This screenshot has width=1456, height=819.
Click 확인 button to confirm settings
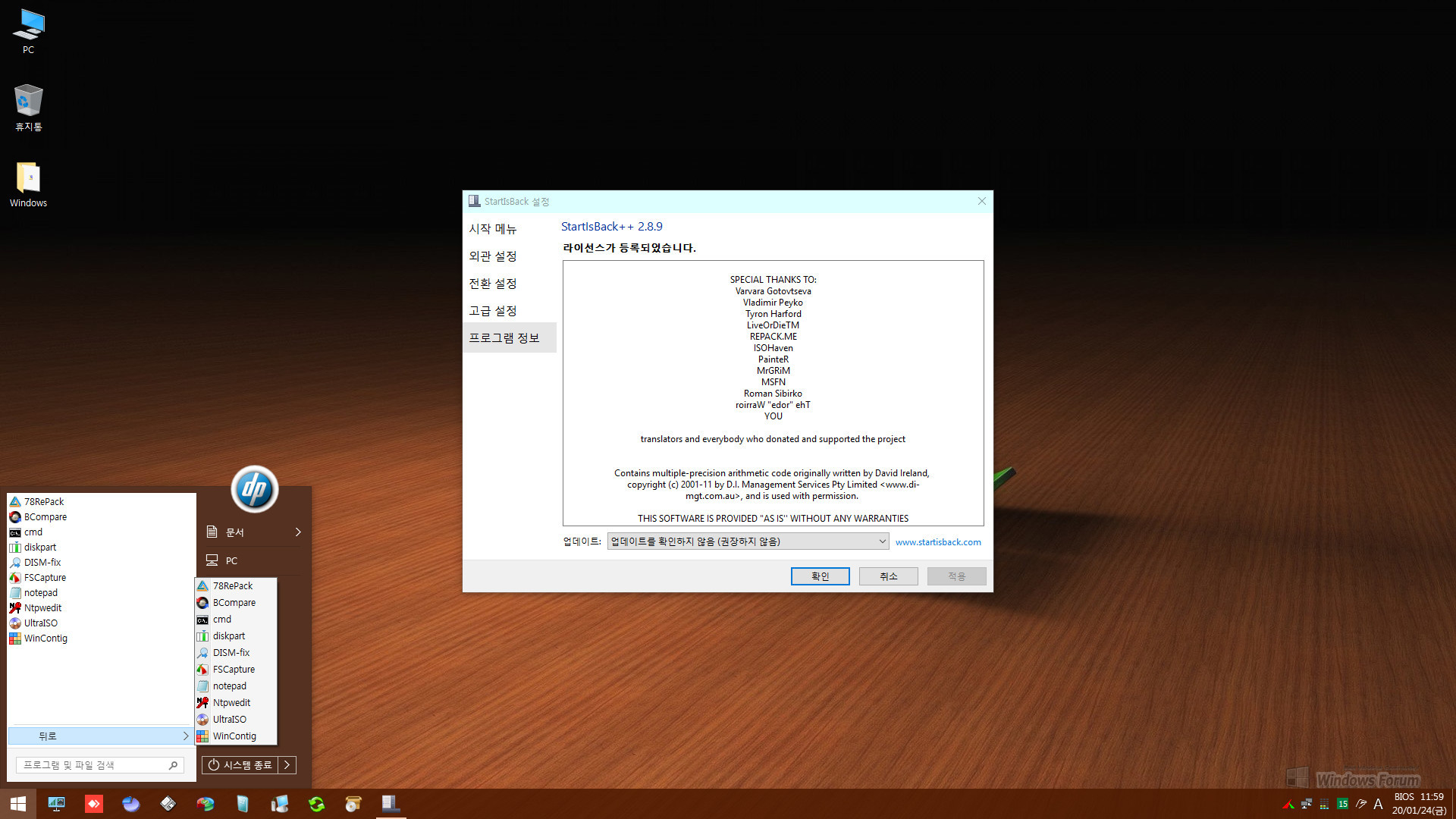pos(820,575)
